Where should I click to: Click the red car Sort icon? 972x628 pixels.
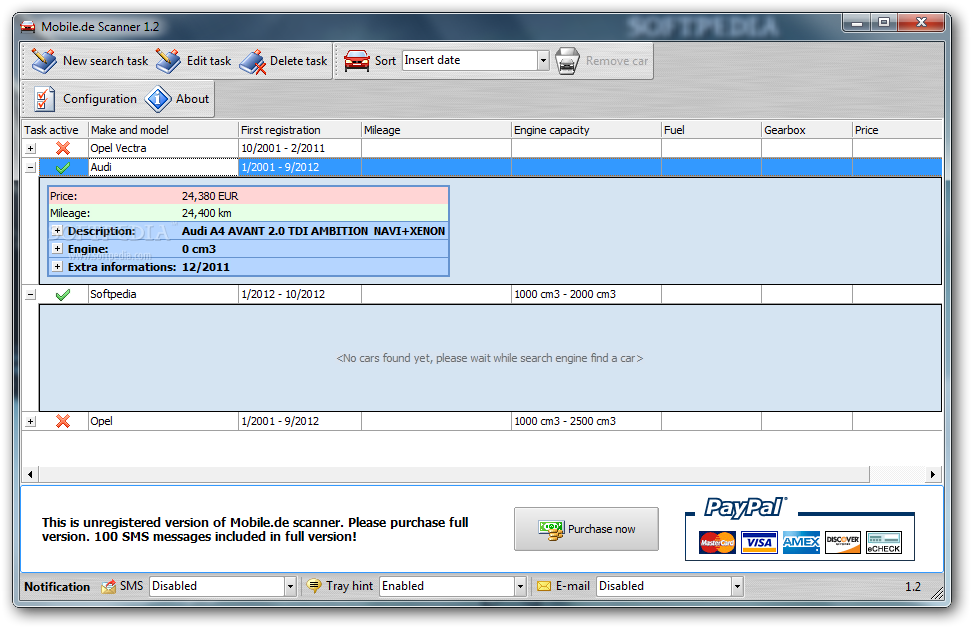357,61
